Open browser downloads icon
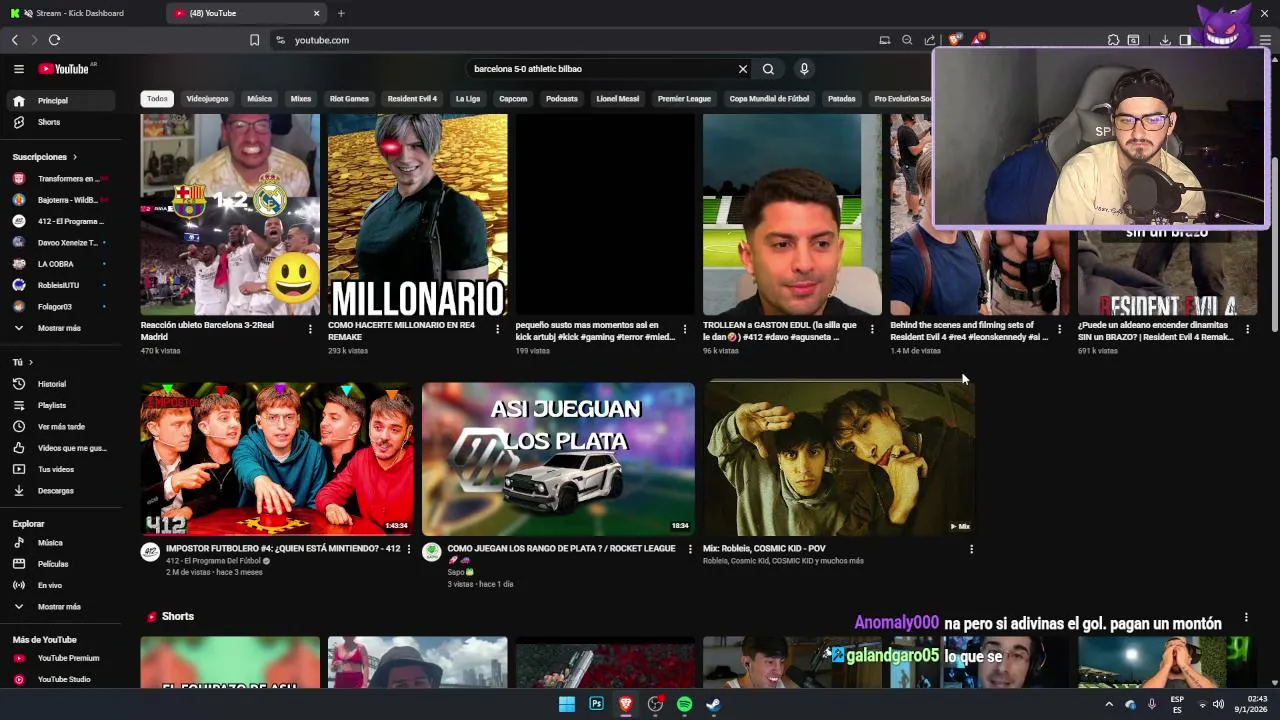Image resolution: width=1280 pixels, height=720 pixels. coord(1165,40)
